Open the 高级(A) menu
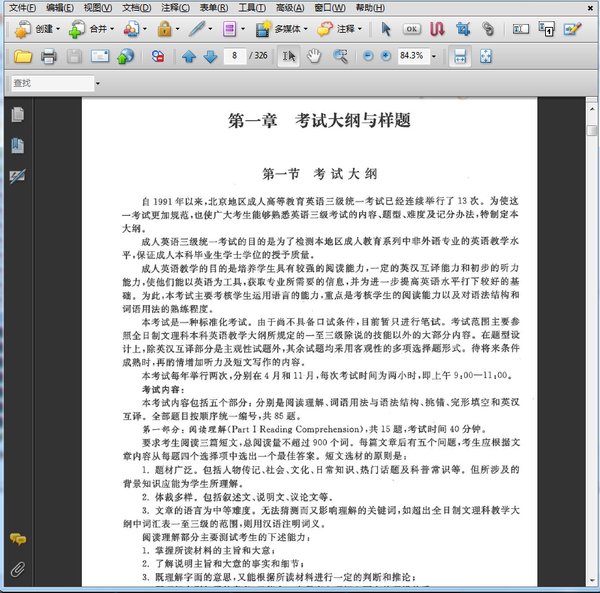 click(x=290, y=8)
